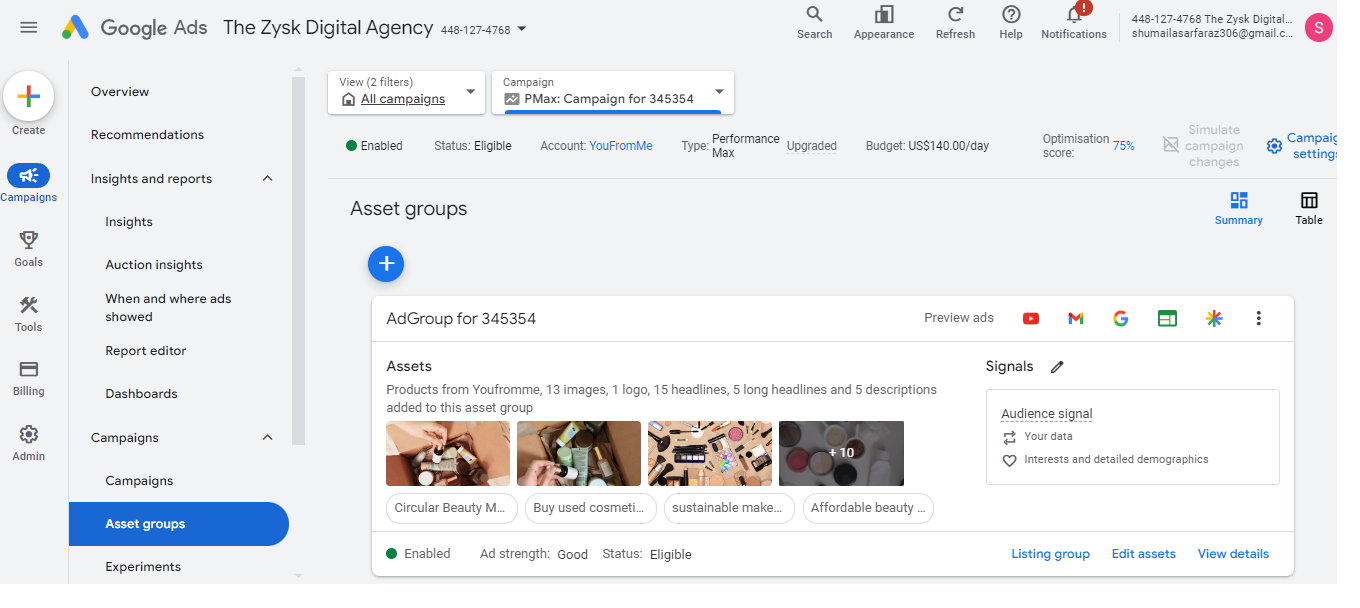Open Billing card icon
Image resolution: width=1360 pixels, height=608 pixels.
[x=28, y=369]
